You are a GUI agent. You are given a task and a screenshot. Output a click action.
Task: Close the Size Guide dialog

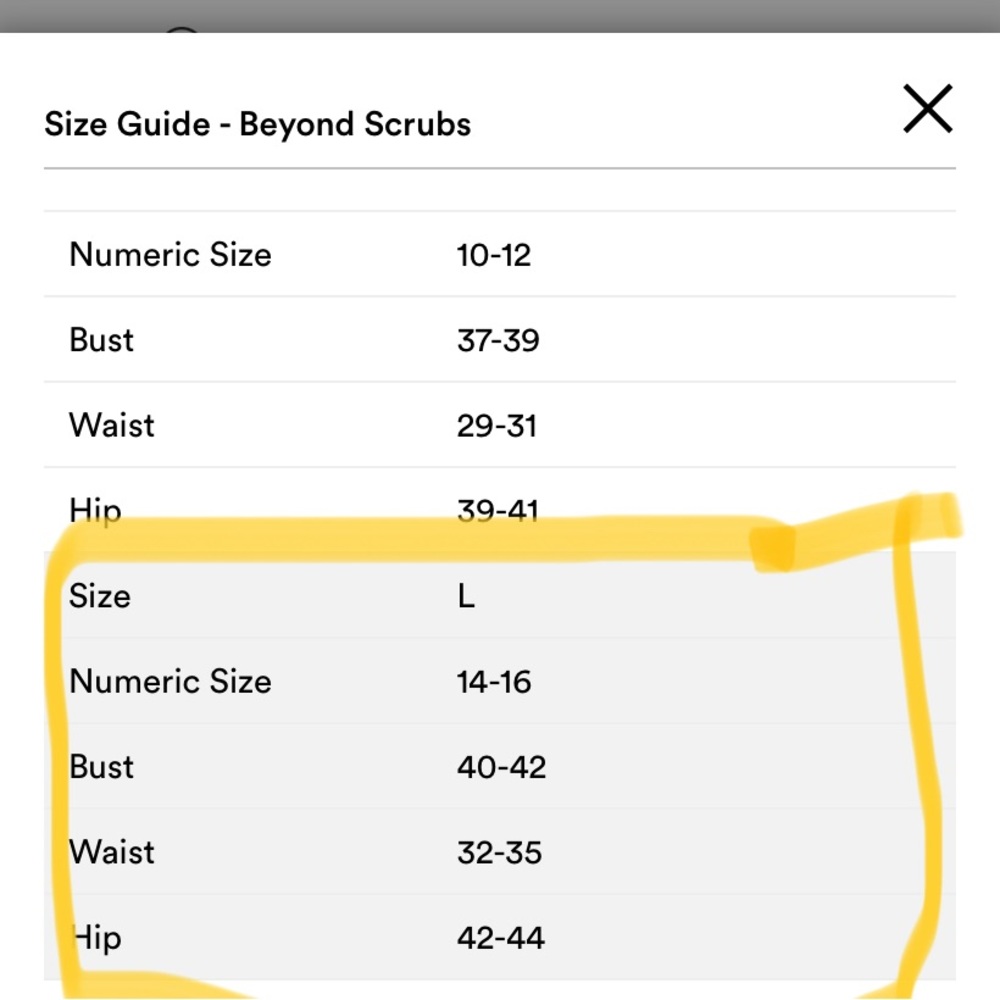[926, 108]
